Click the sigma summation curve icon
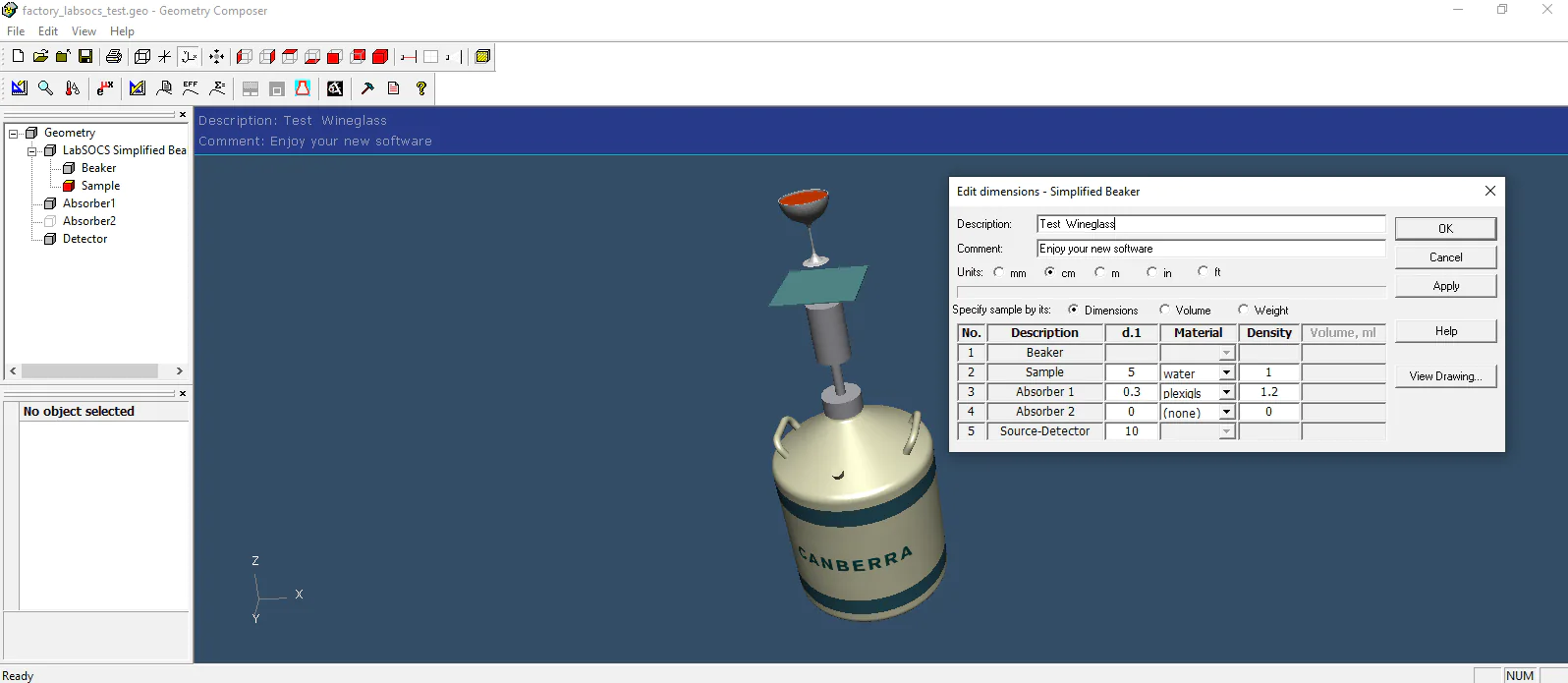1568x683 pixels. pos(217,88)
